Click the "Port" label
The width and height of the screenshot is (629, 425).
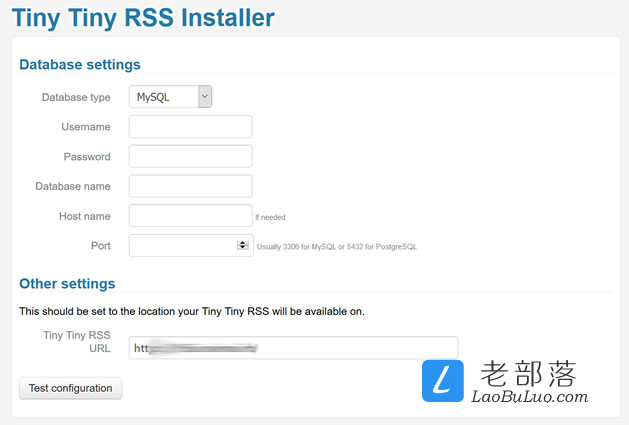pos(101,246)
